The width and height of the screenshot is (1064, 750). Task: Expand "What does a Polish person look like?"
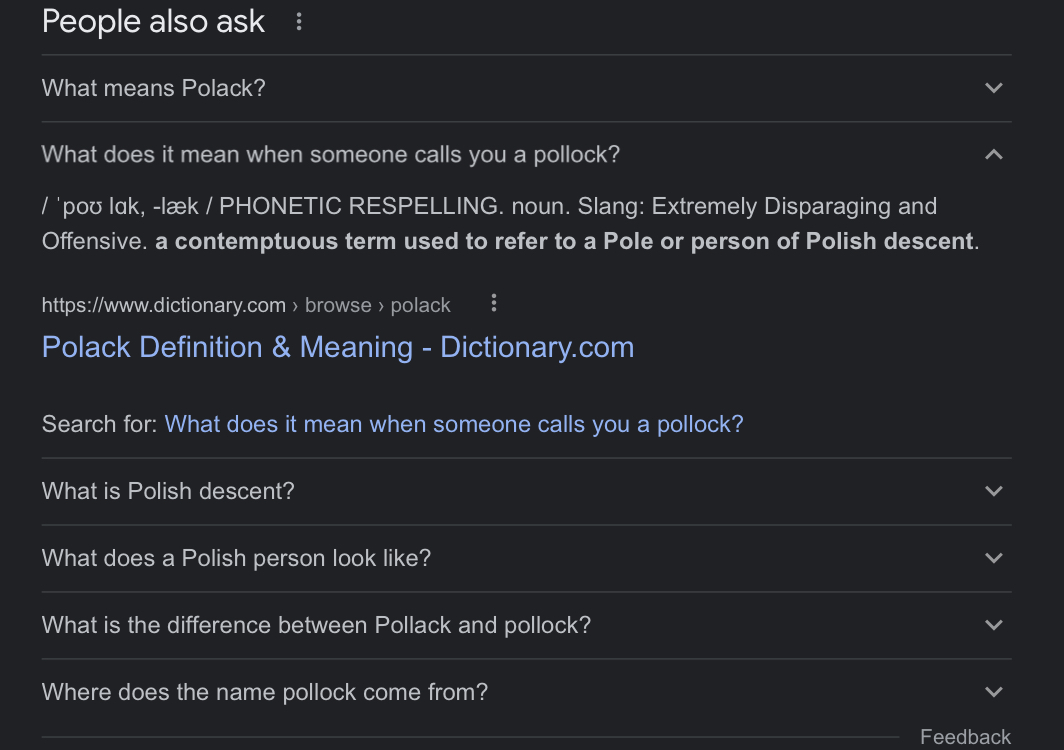tap(527, 558)
